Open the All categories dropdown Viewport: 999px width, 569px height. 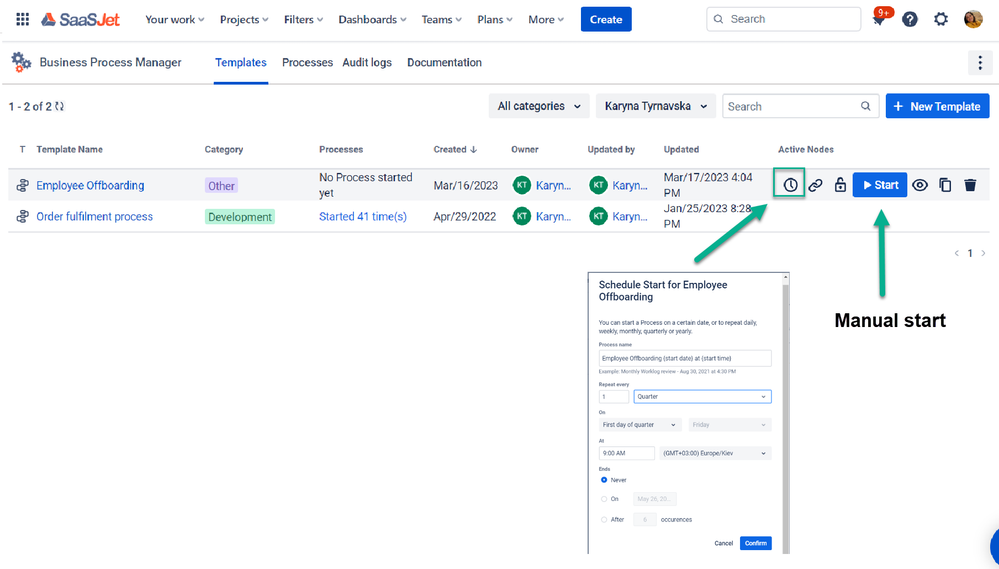[539, 106]
